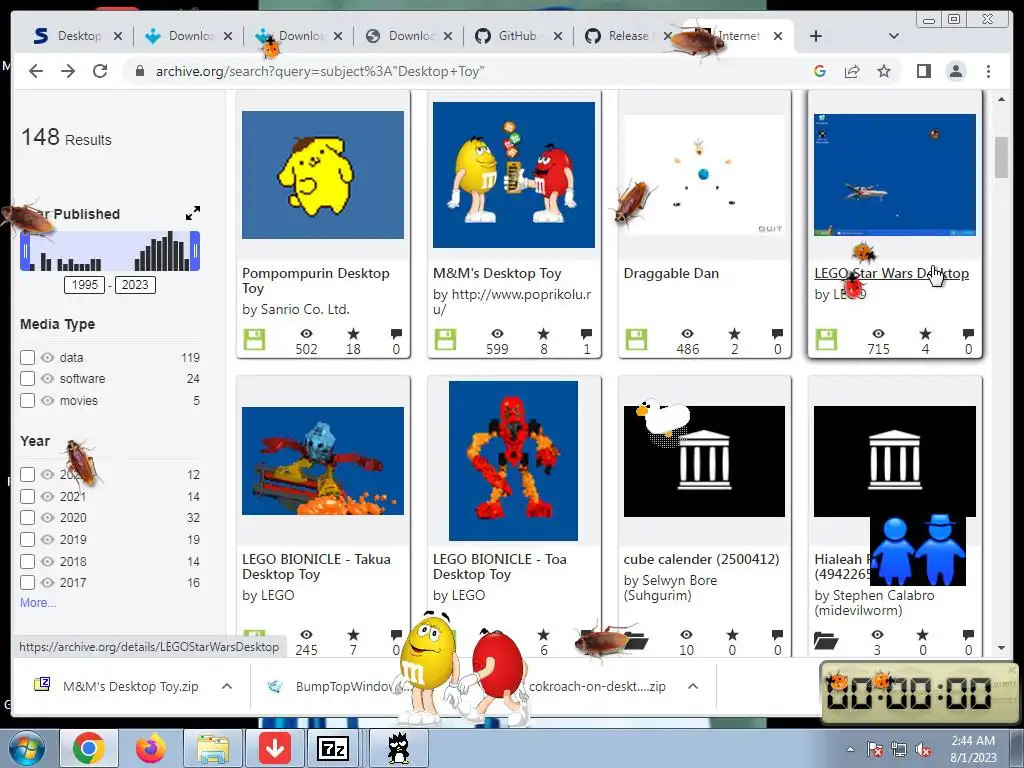Check the 2017 year checkbox
1024x768 pixels.
(27, 583)
